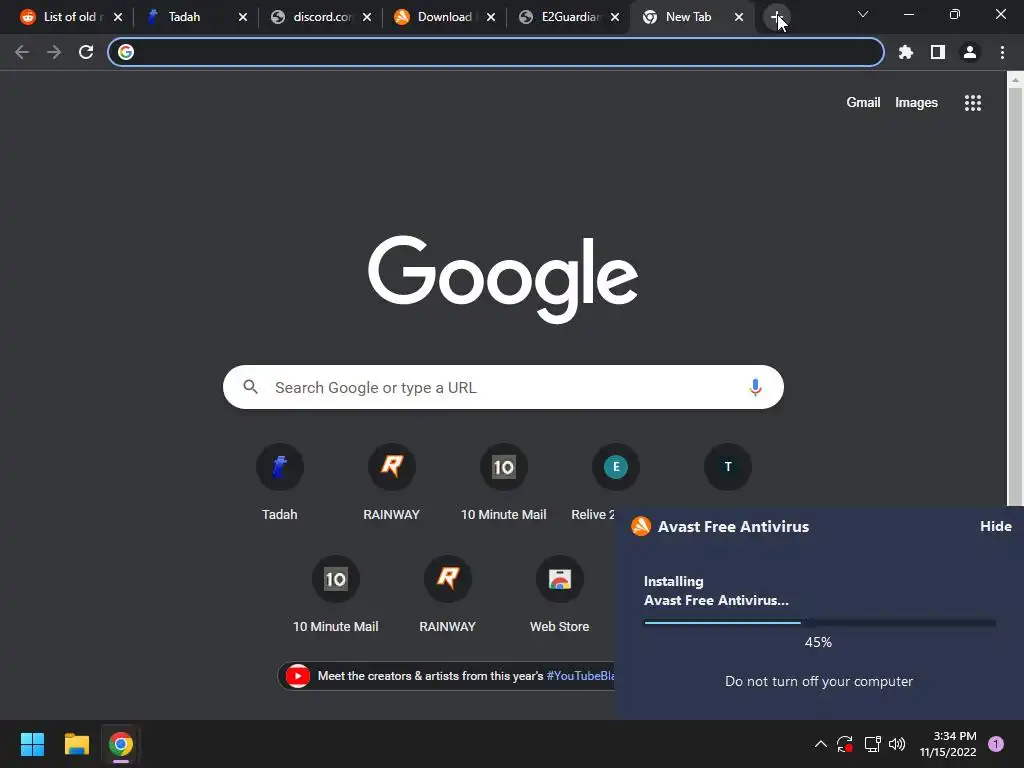This screenshot has width=1024, height=768.
Task: Open first-row RAINWAY shortcut
Action: pos(391,482)
